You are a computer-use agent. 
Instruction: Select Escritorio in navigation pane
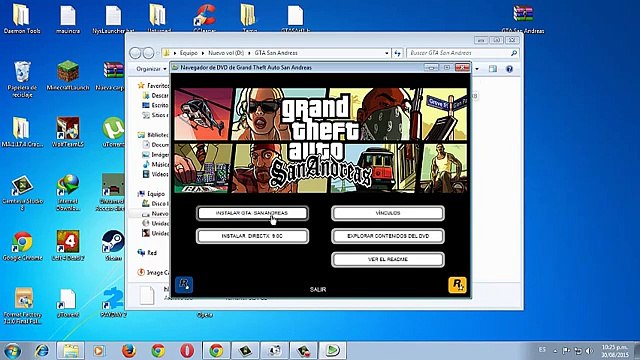(155, 105)
